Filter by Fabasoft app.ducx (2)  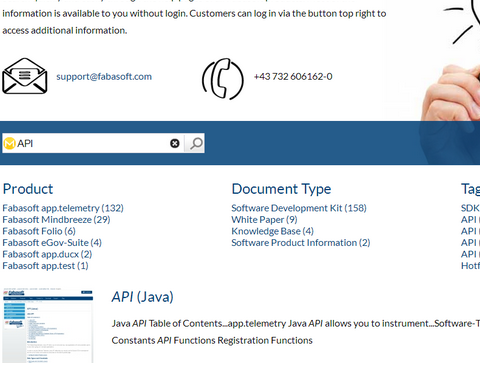coord(47,254)
